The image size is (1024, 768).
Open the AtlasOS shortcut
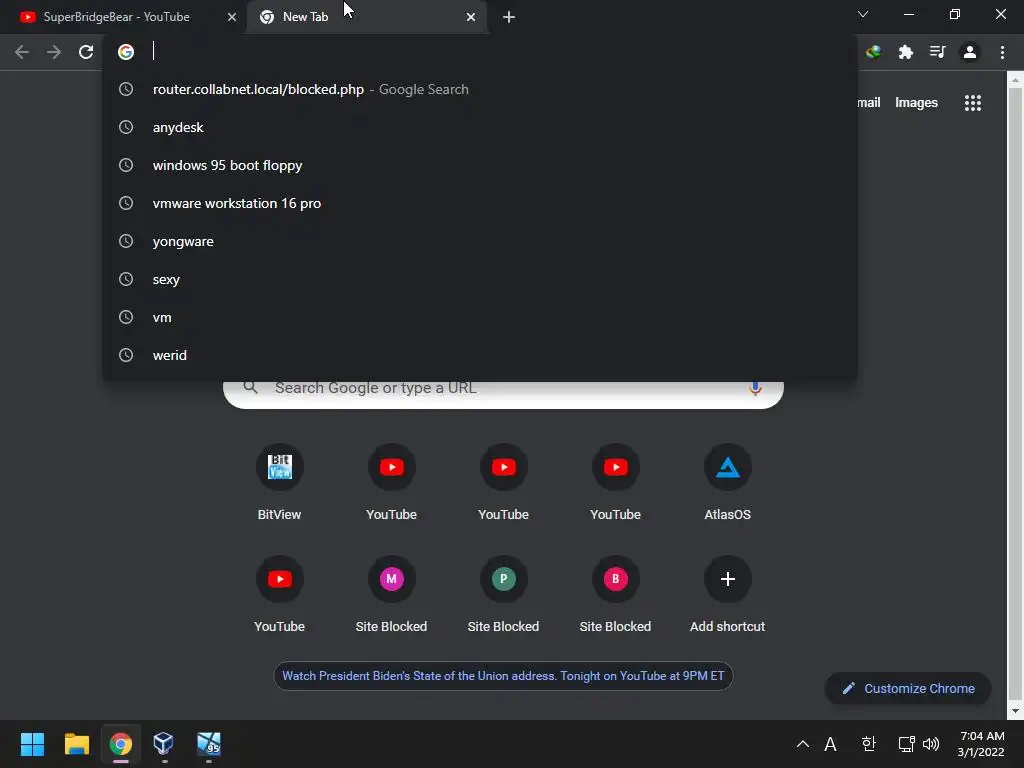click(x=728, y=483)
